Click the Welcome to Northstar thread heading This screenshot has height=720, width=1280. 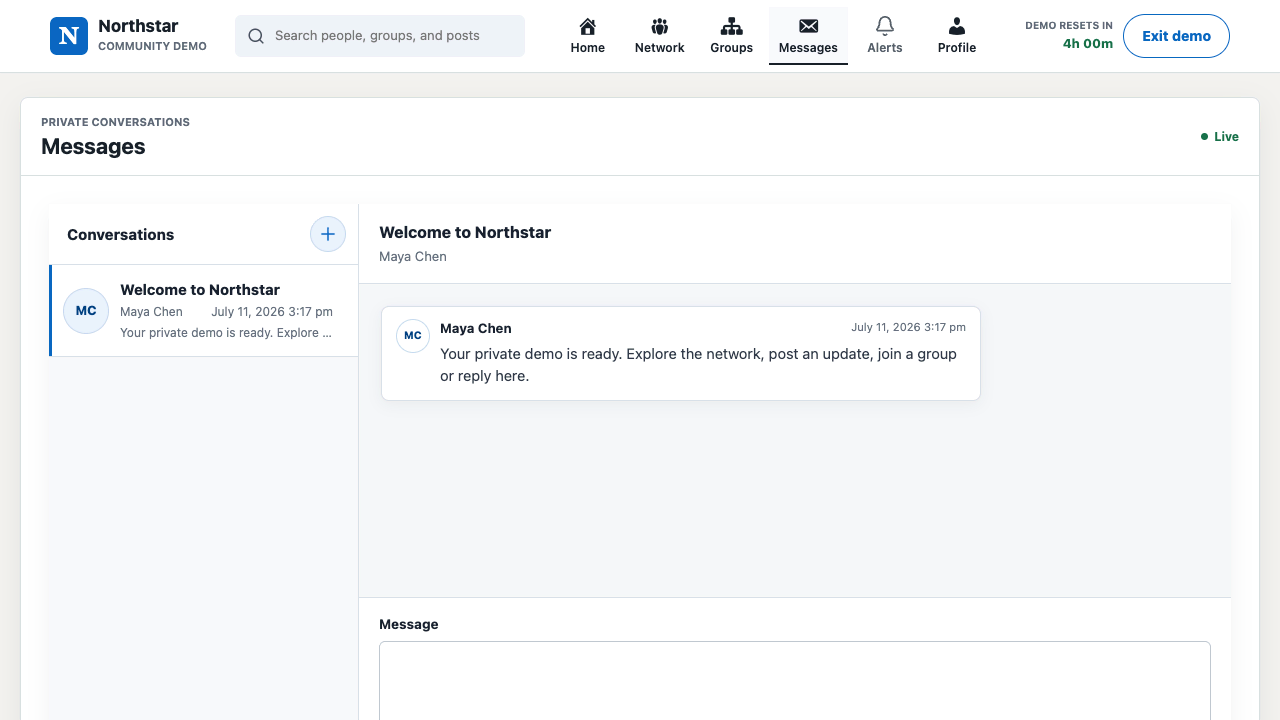click(x=465, y=232)
